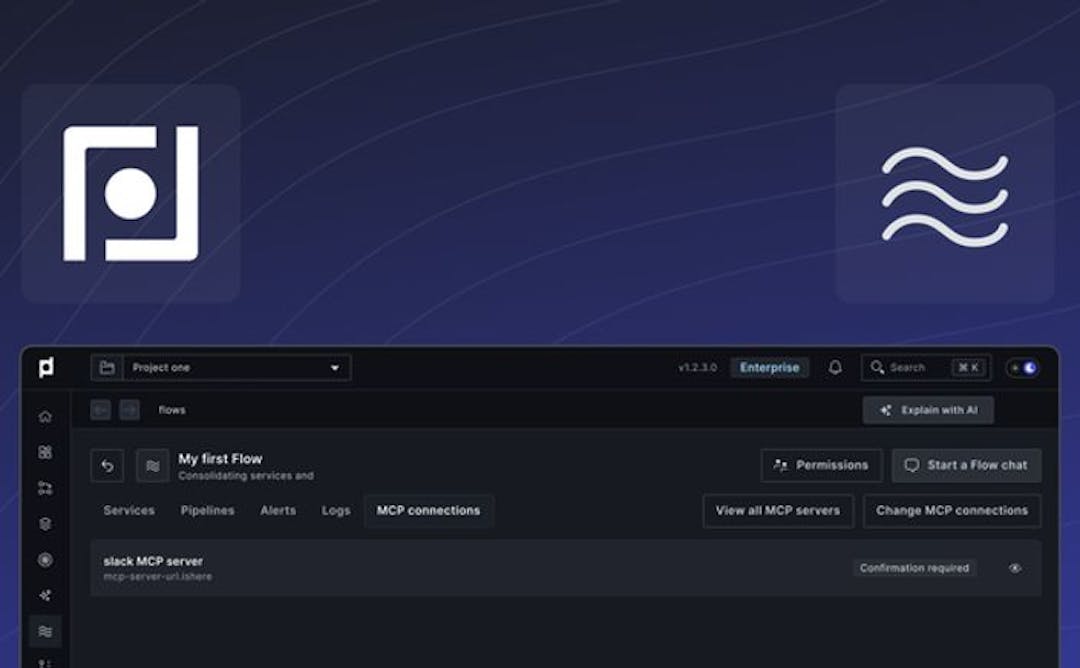The image size is (1080, 668).
Task: Click Change MCP connections
Action: point(952,511)
